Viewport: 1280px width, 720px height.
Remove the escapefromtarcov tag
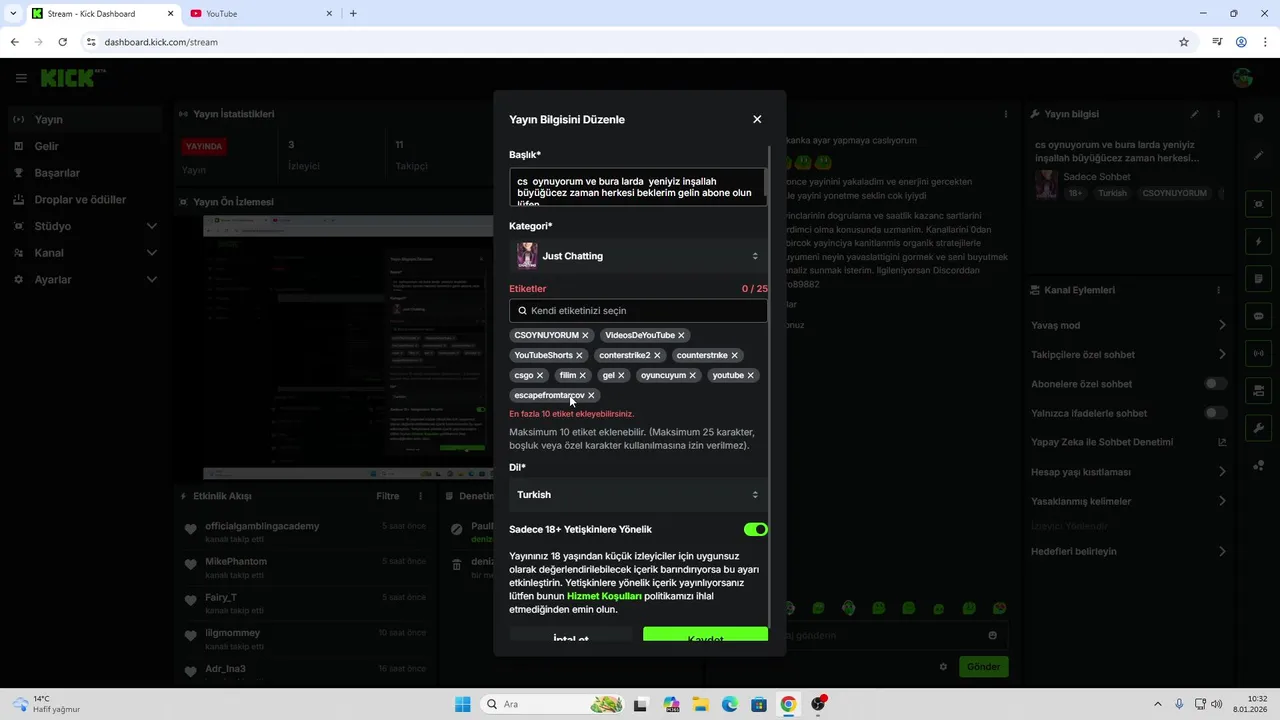pyautogui.click(x=591, y=395)
